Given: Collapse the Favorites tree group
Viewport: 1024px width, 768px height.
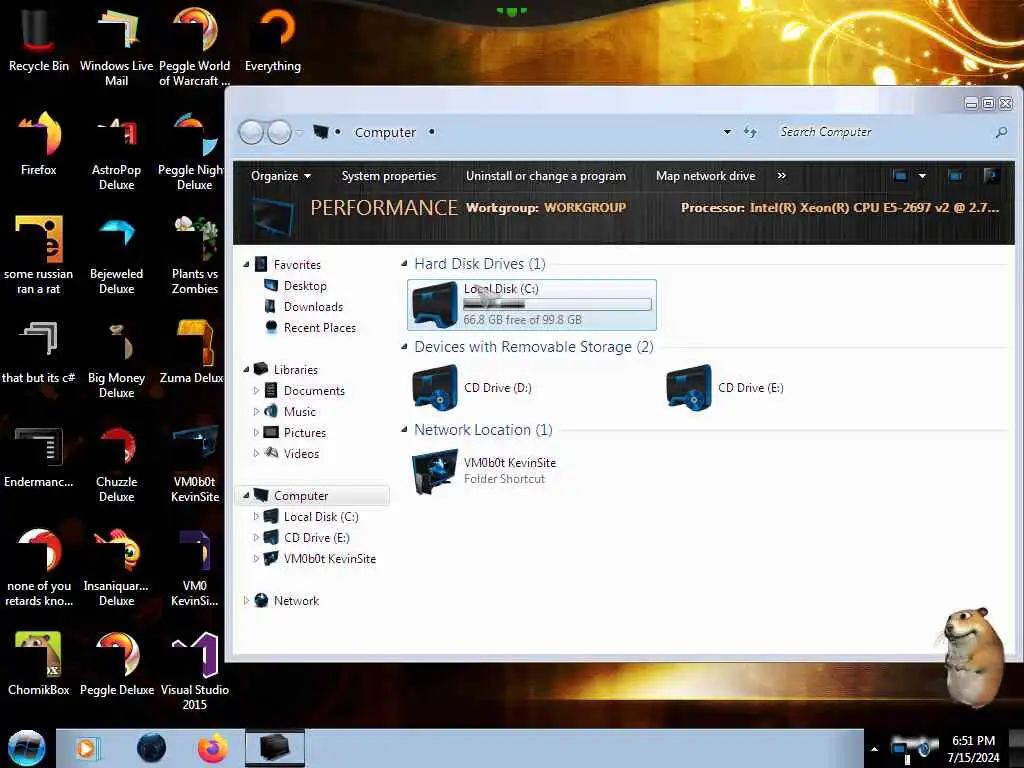Looking at the screenshot, I should (247, 264).
